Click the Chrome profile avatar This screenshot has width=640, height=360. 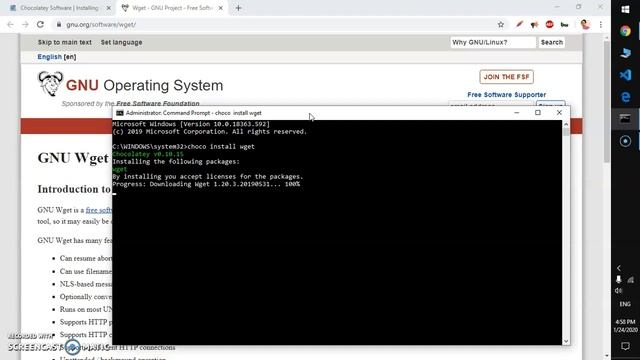tap(585, 24)
